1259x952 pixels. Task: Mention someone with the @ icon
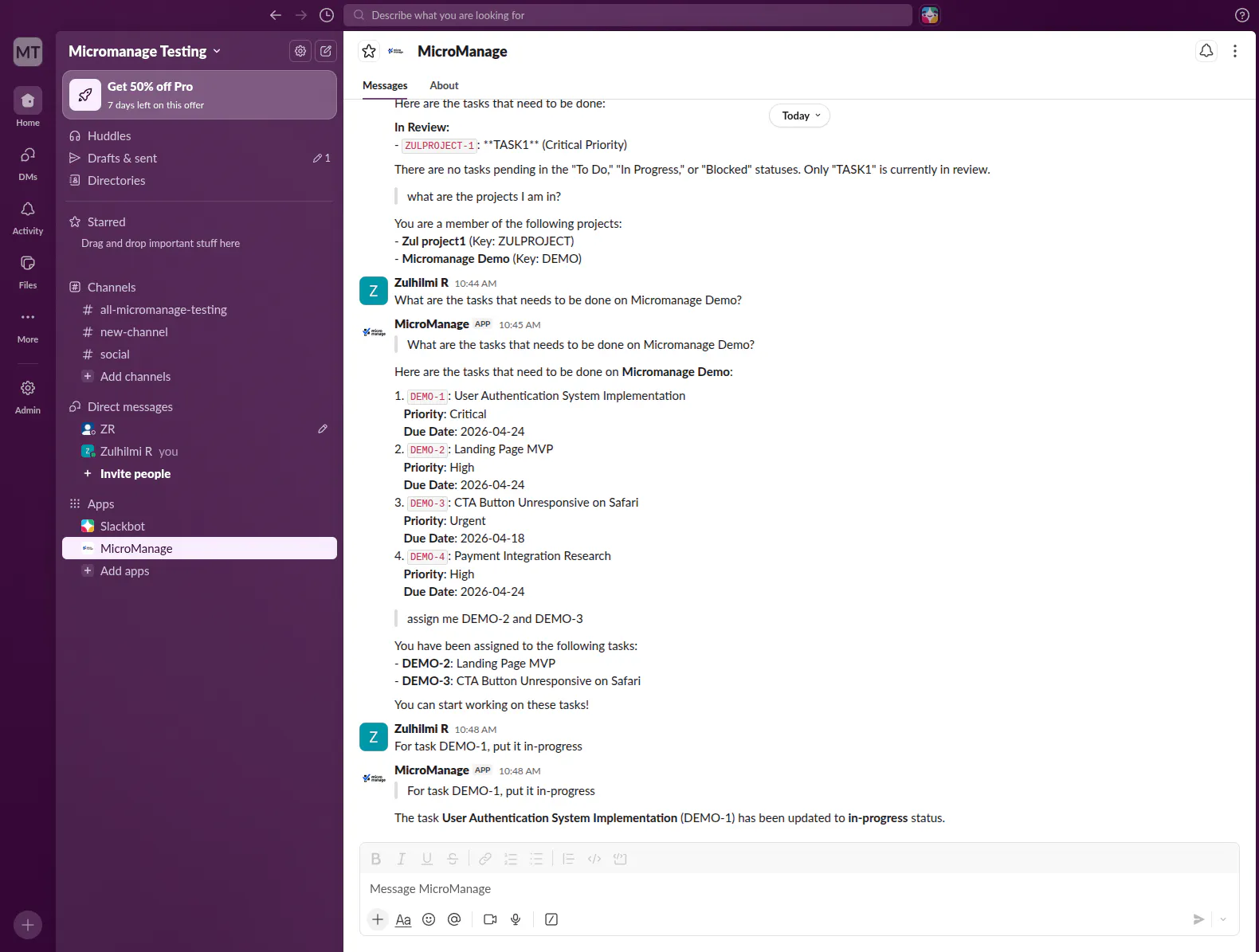tap(454, 919)
